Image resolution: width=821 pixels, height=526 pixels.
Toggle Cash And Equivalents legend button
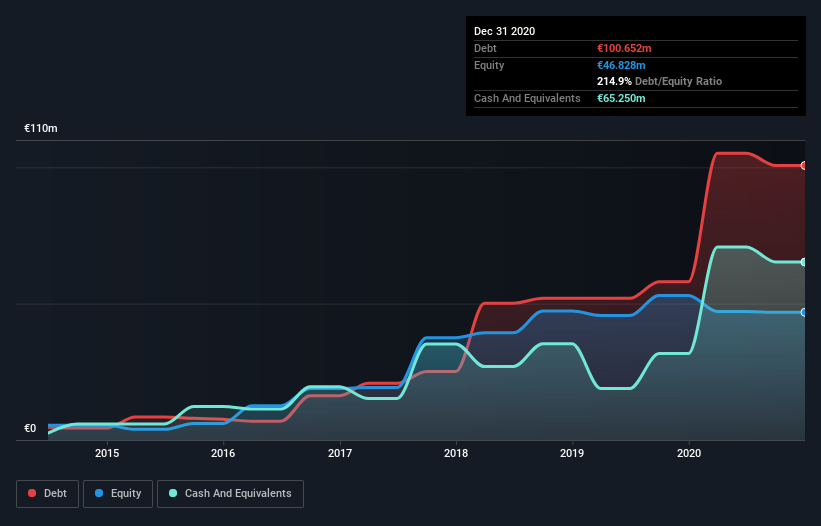pos(230,494)
